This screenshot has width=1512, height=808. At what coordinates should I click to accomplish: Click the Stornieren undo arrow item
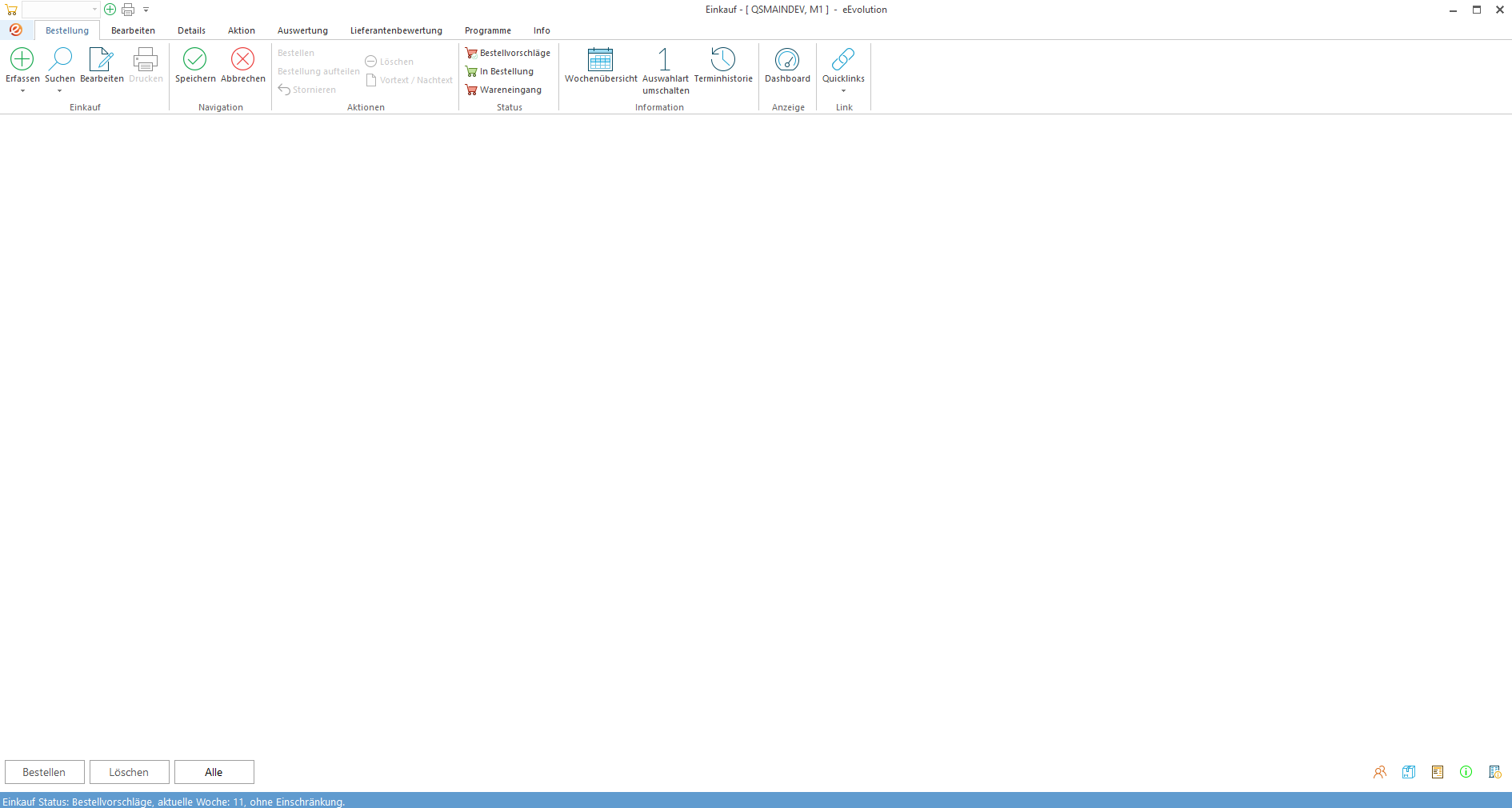click(x=307, y=90)
